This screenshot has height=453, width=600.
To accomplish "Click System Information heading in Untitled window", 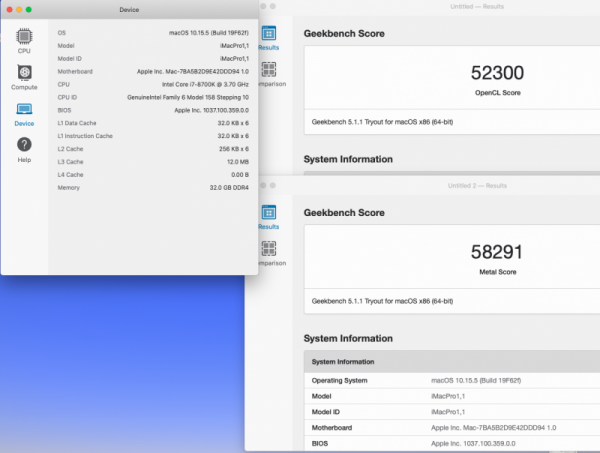I will 348,159.
